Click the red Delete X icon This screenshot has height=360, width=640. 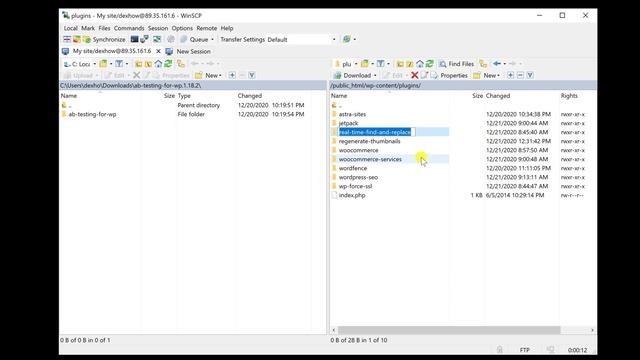tap(414, 75)
